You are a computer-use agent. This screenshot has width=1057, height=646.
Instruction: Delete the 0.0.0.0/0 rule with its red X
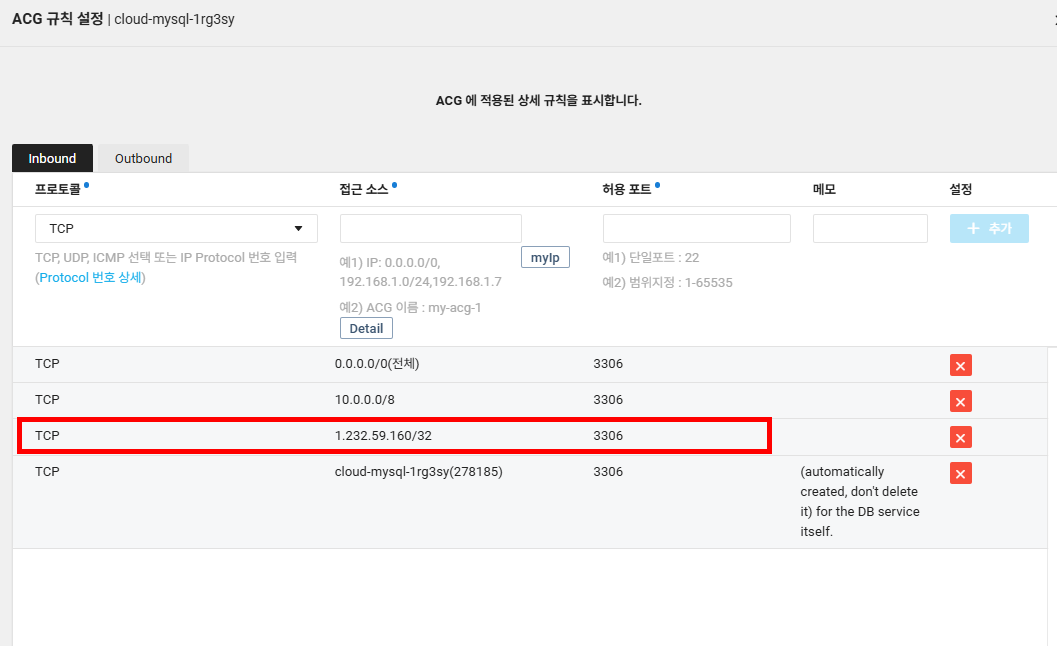961,365
